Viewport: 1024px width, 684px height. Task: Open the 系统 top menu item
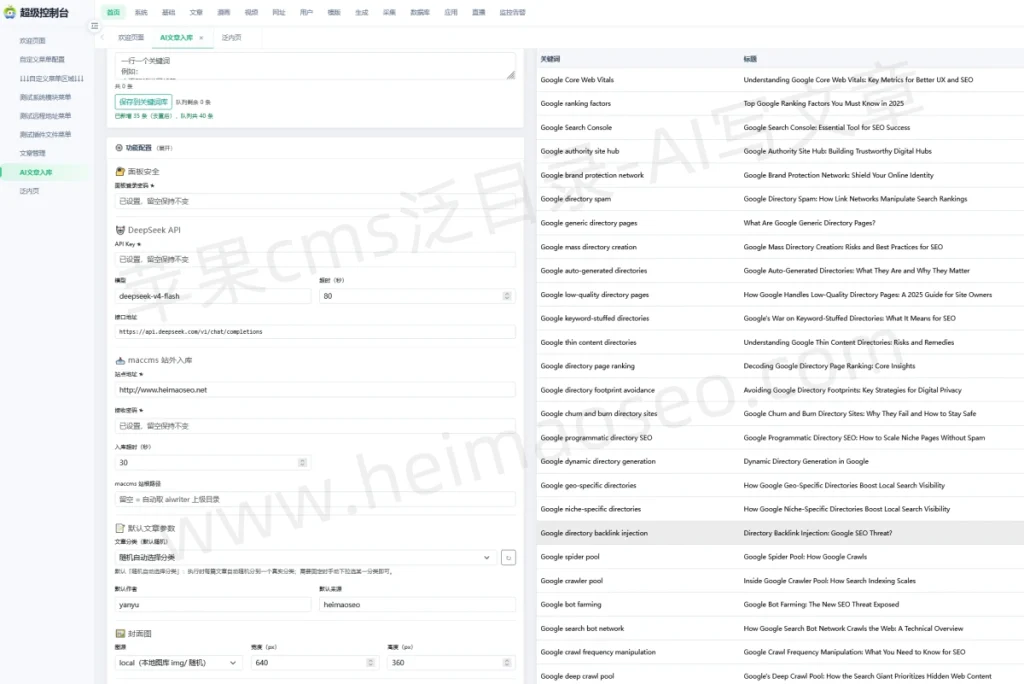(141, 12)
